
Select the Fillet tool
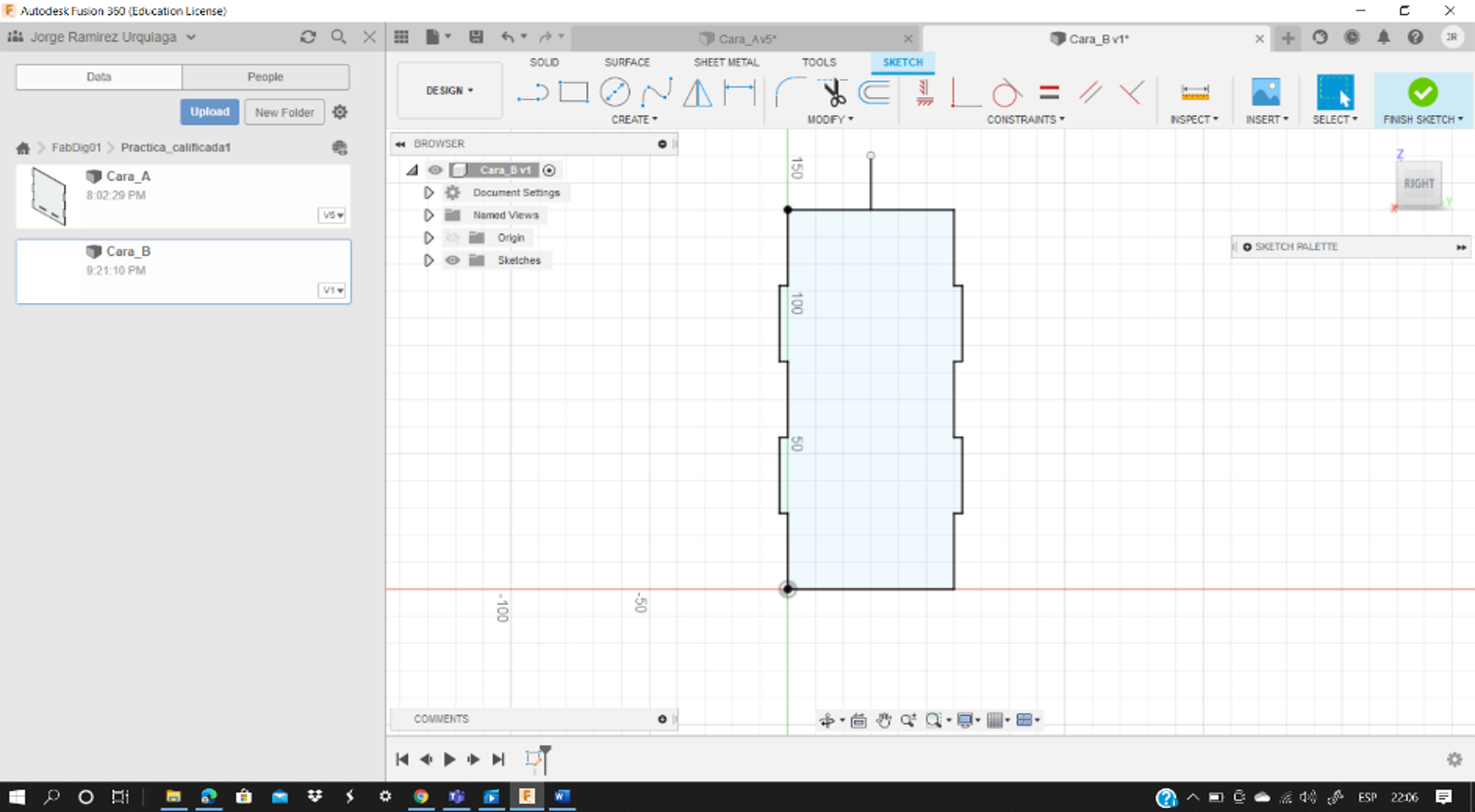(x=790, y=93)
